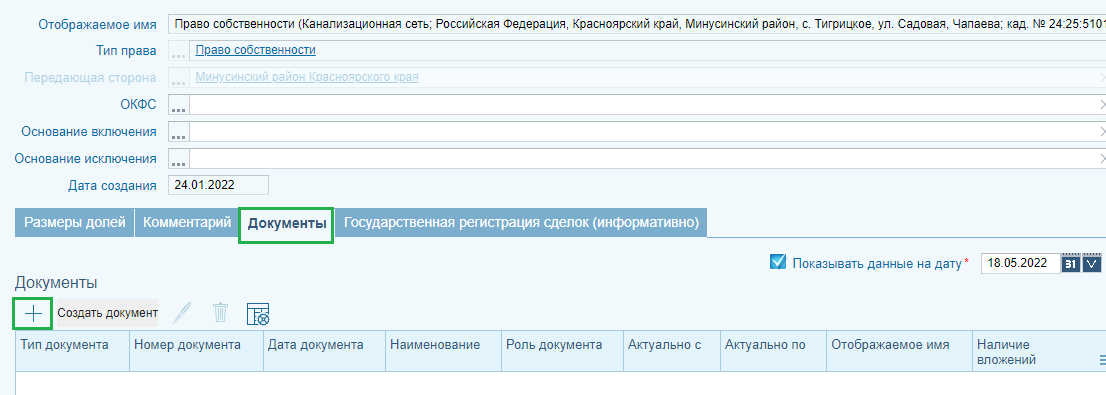Open the Право собственности link
Screen dimensions: 1106x395
pos(255,50)
